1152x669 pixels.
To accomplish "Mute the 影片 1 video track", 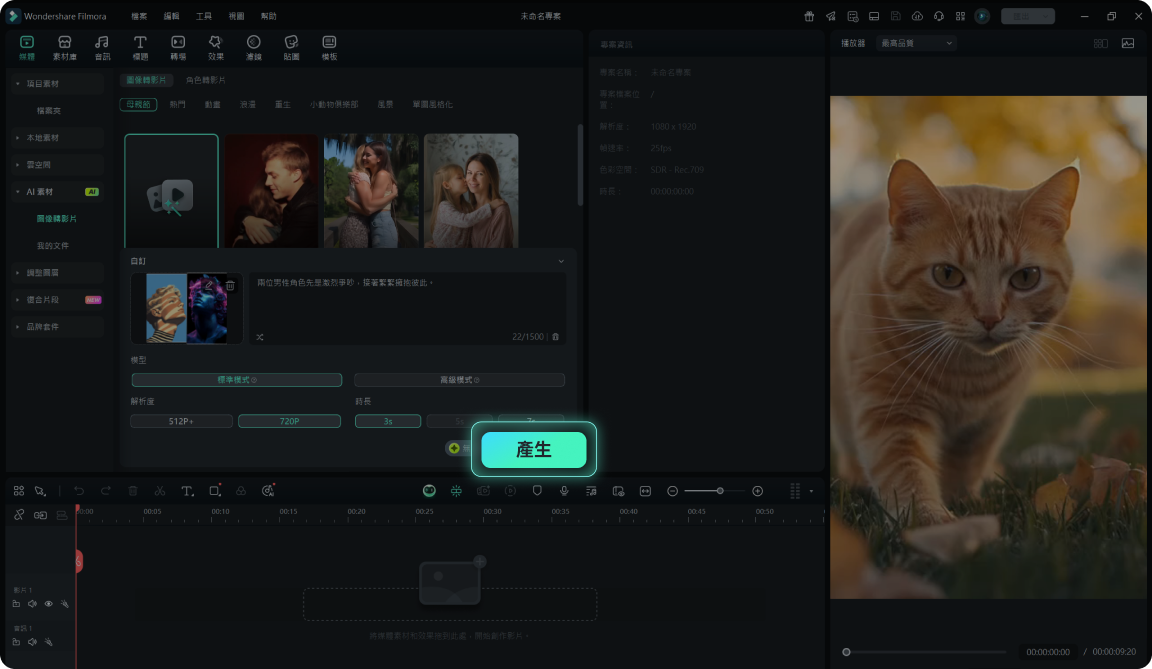I will [32, 604].
